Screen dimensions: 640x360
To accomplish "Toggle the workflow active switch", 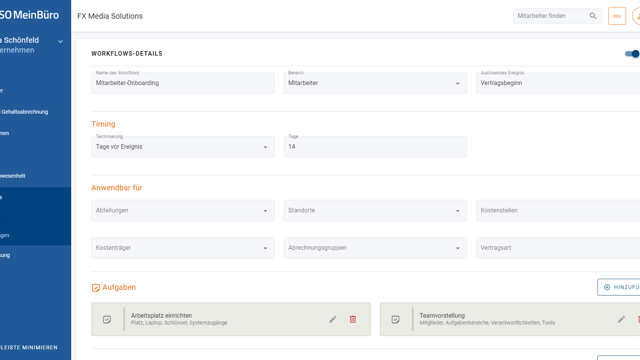I will [632, 53].
